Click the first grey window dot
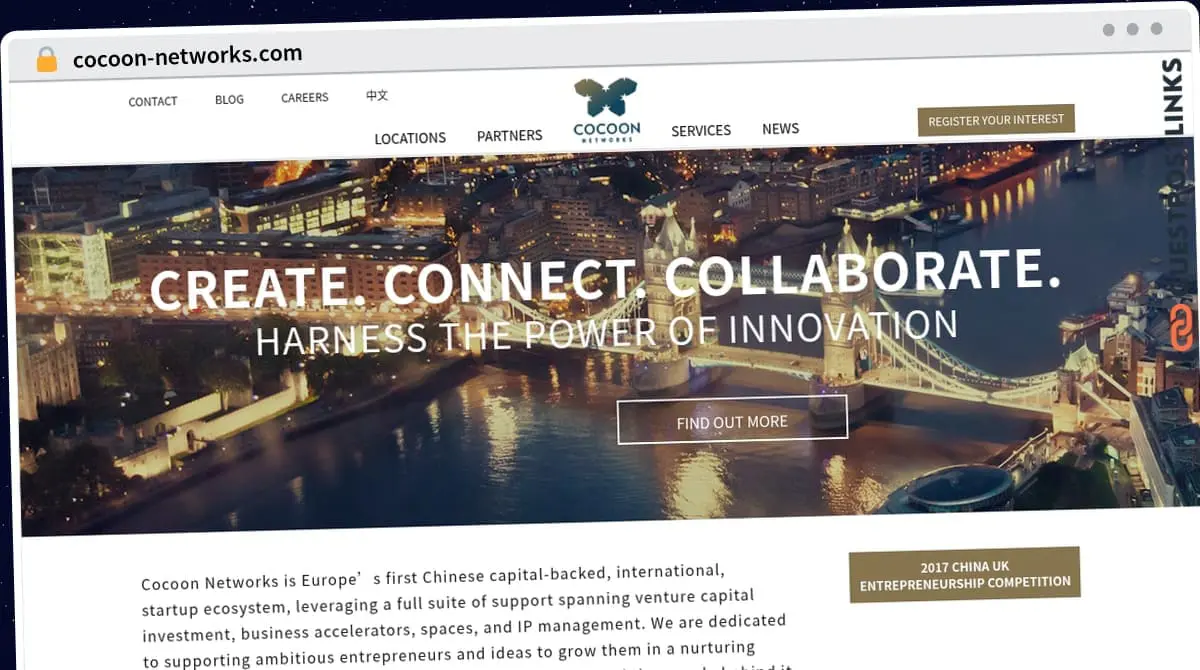The width and height of the screenshot is (1200, 670). (x=1109, y=30)
